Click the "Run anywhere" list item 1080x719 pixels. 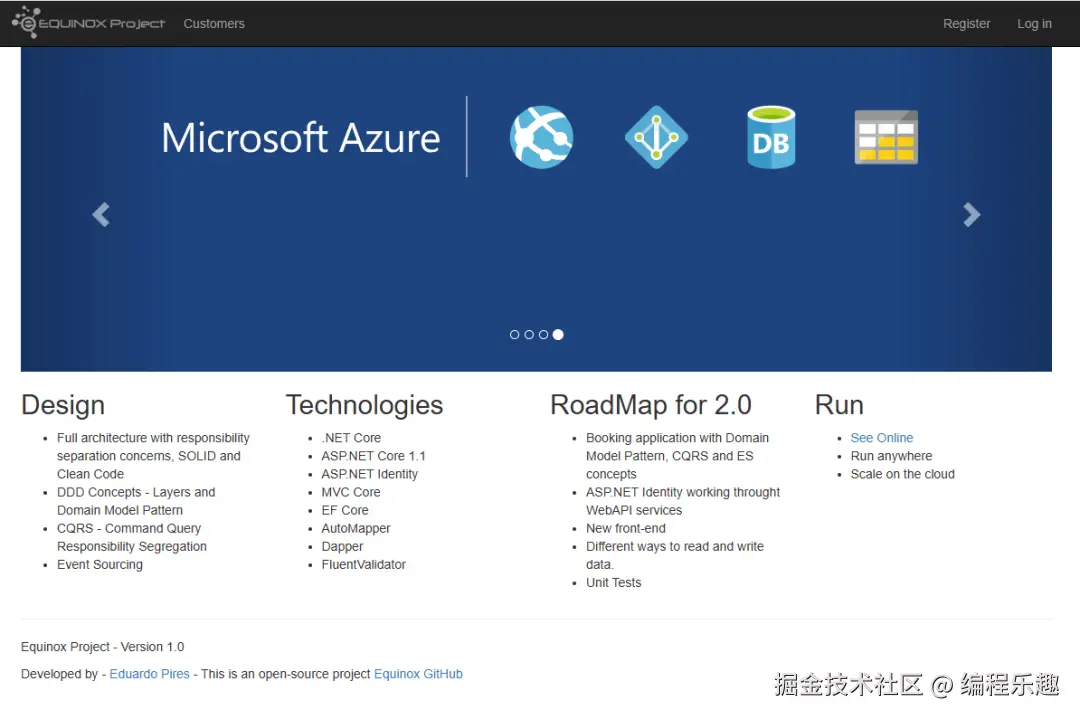coord(891,456)
